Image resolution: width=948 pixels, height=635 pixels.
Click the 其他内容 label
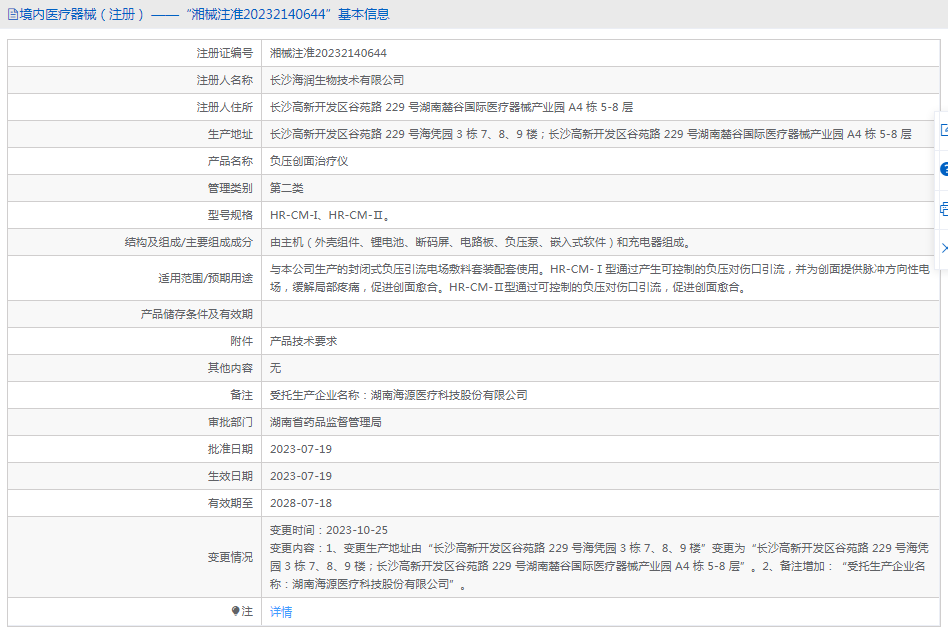coord(230,368)
